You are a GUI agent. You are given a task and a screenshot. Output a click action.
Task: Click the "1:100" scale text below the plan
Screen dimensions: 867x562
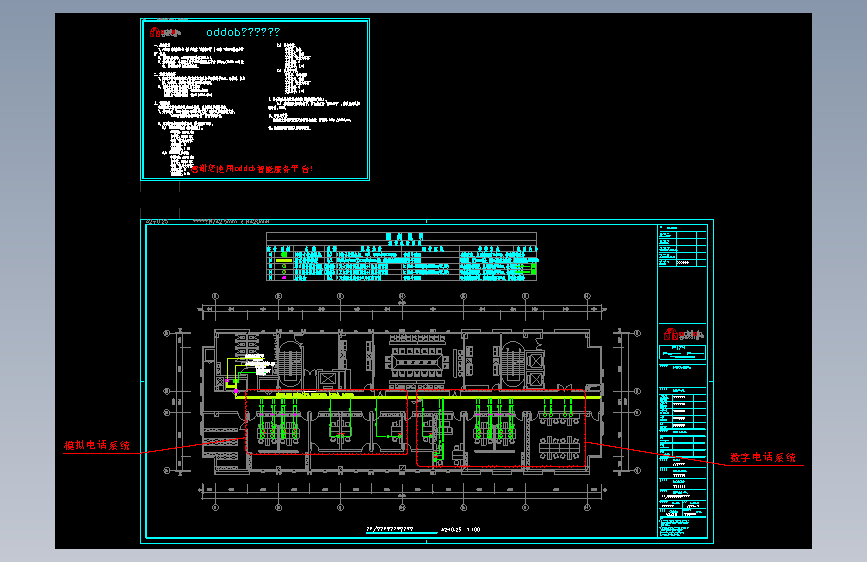(x=474, y=529)
